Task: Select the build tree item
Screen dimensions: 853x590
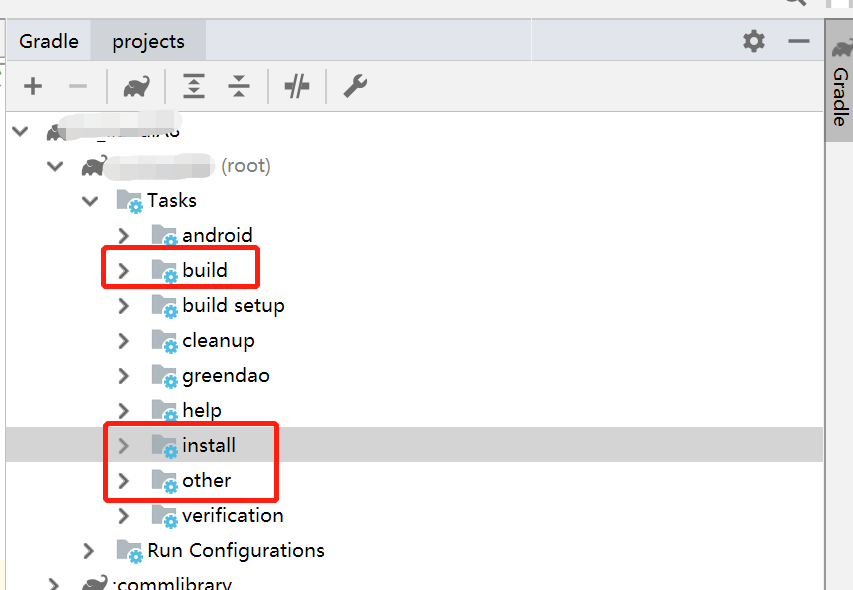Action: pos(205,270)
